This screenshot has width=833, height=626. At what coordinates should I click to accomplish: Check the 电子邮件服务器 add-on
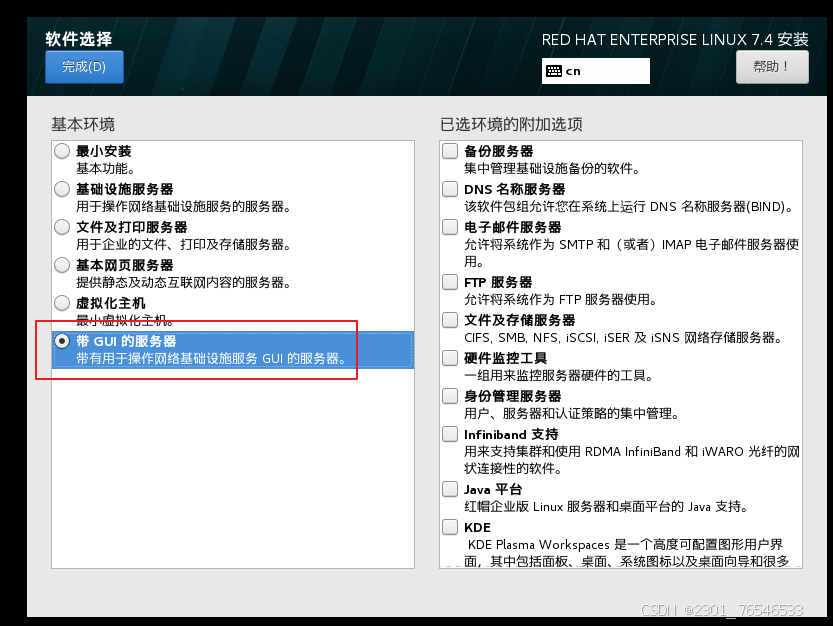(x=450, y=227)
